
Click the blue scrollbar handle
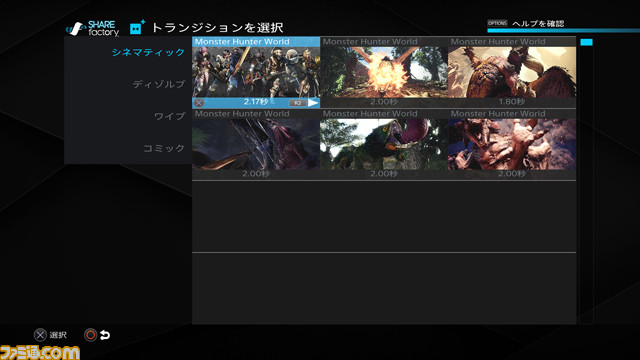(x=586, y=42)
